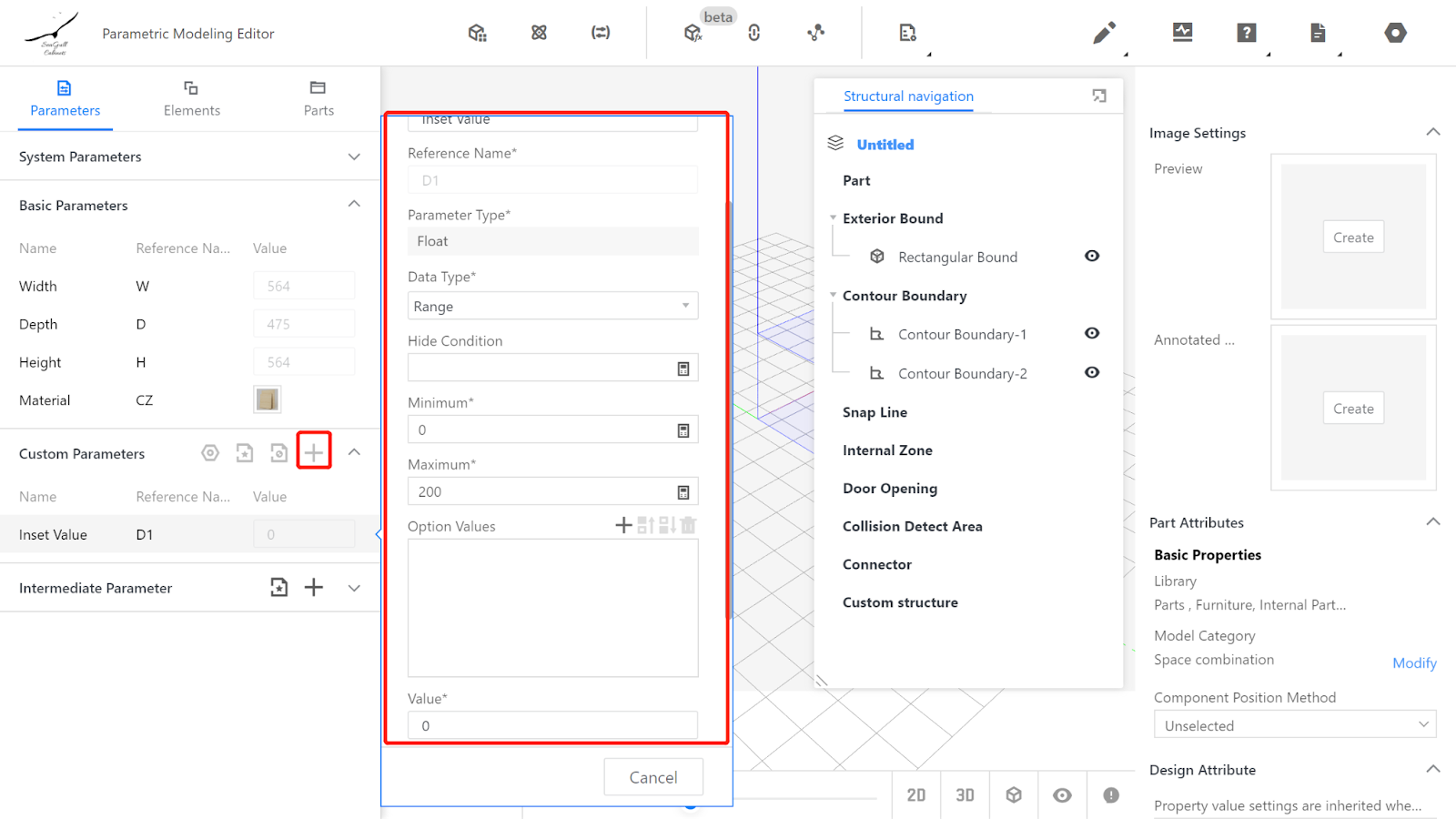Click the page-with-clock icon in Custom Parameters
The image size is (1456, 819).
[279, 453]
